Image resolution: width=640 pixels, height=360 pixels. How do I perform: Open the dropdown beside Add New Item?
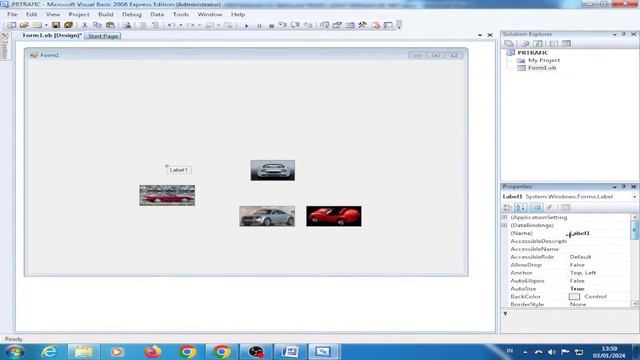click(x=46, y=25)
